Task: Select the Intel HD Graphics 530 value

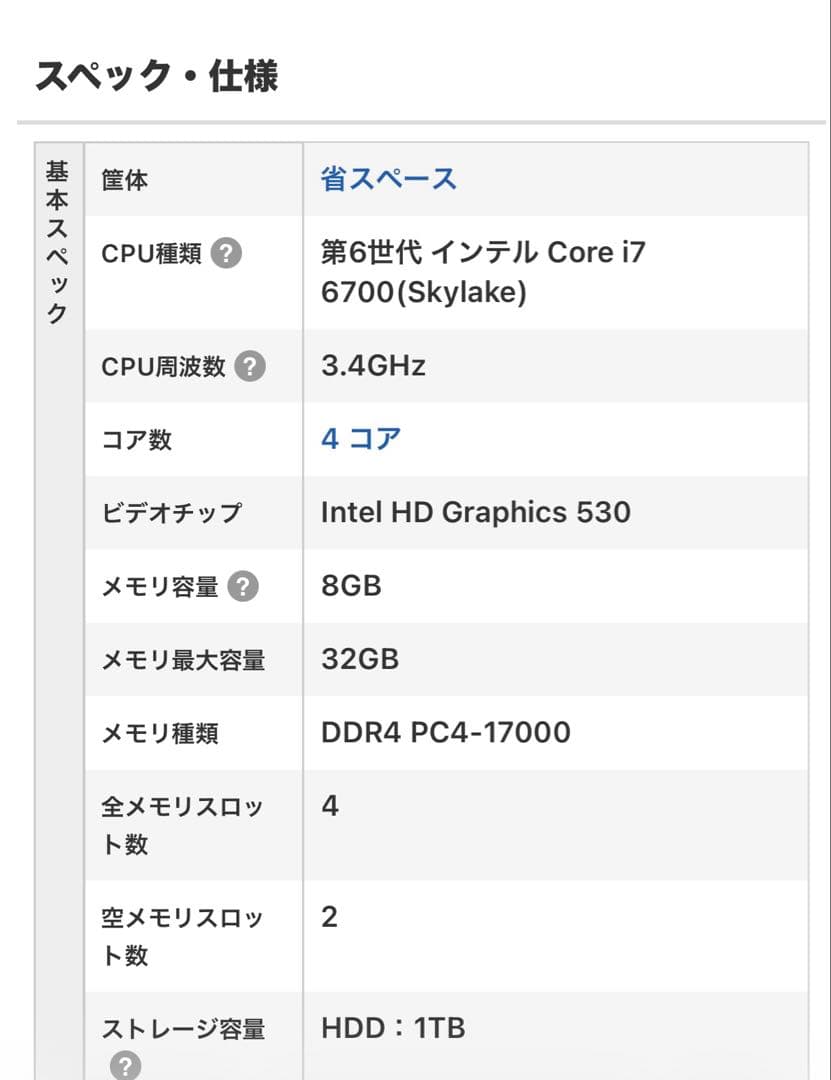Action: tap(475, 512)
